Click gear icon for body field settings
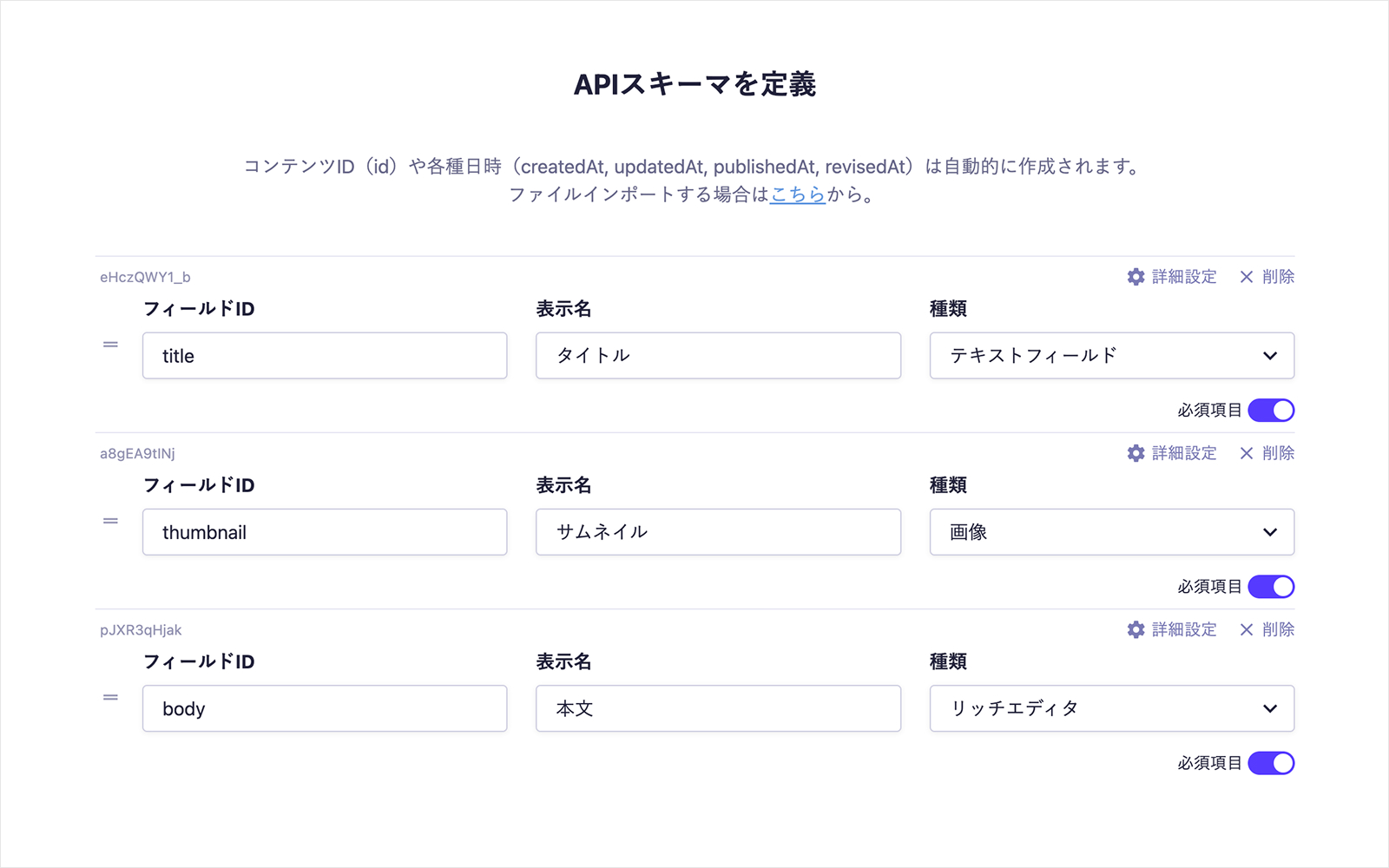Viewport: 1389px width, 868px height. (1136, 629)
